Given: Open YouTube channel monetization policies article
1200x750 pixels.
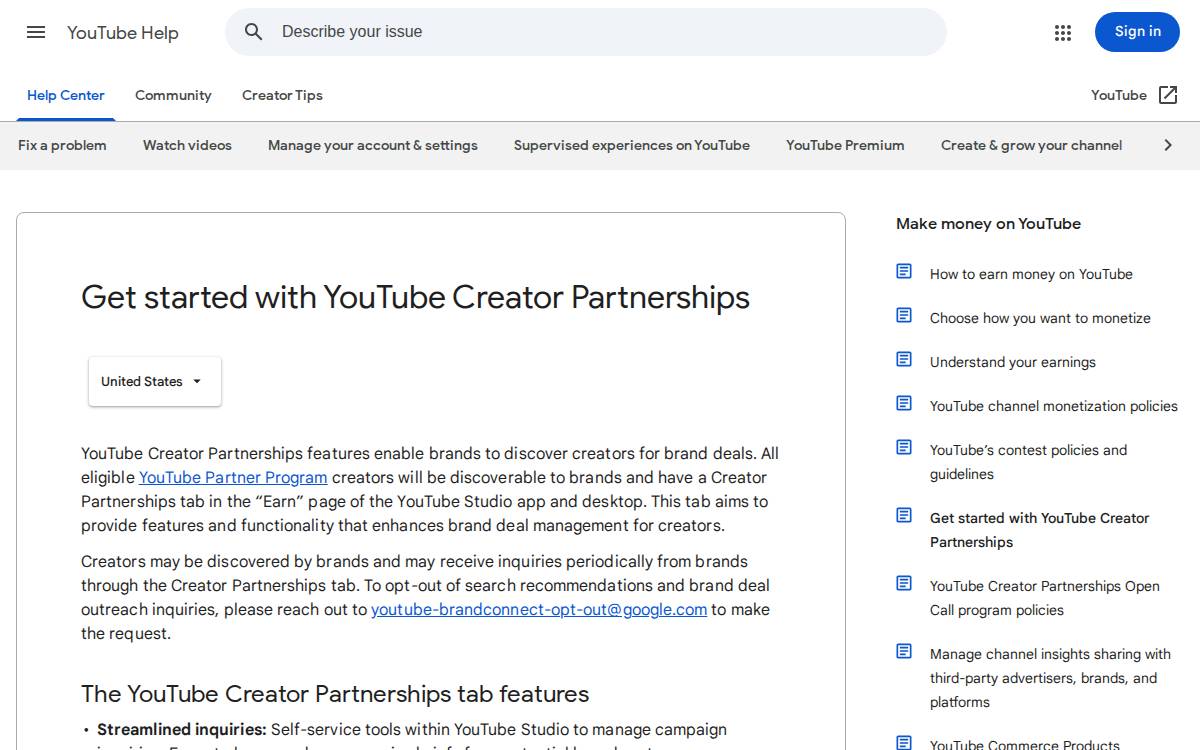Looking at the screenshot, I should click(1054, 406).
